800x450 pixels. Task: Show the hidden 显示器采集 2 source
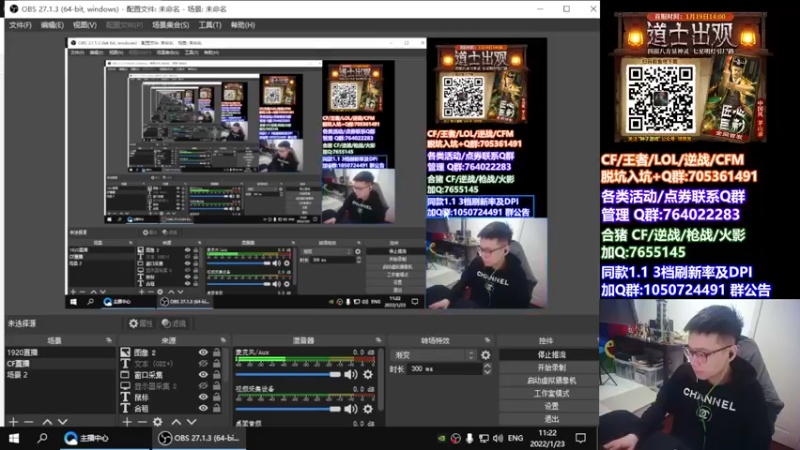(x=203, y=386)
